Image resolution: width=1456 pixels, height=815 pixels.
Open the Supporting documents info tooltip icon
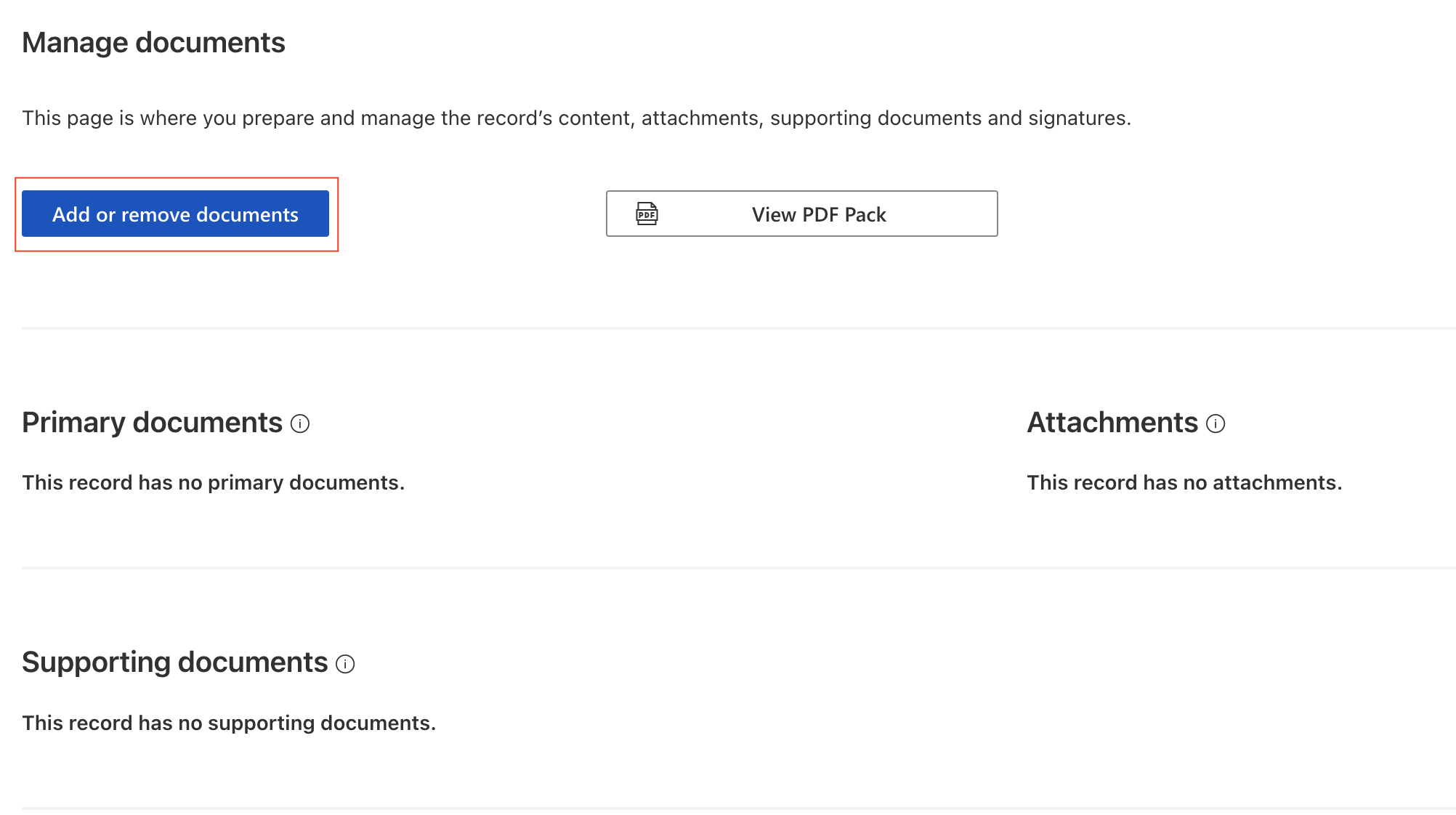pos(345,664)
